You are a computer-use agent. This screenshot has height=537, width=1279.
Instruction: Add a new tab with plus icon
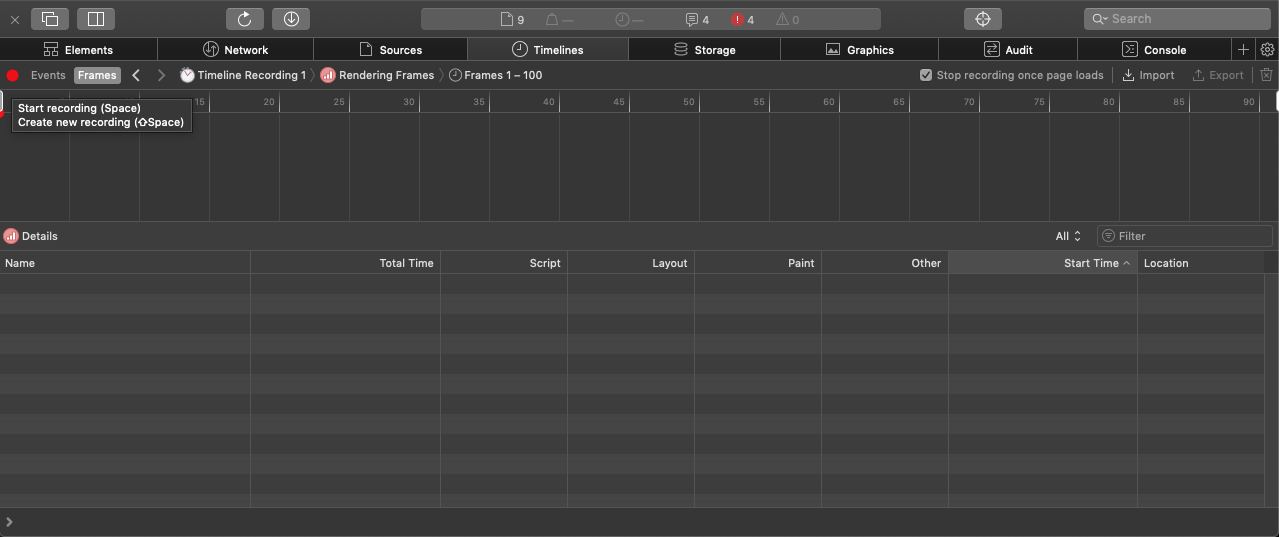coord(1243,50)
